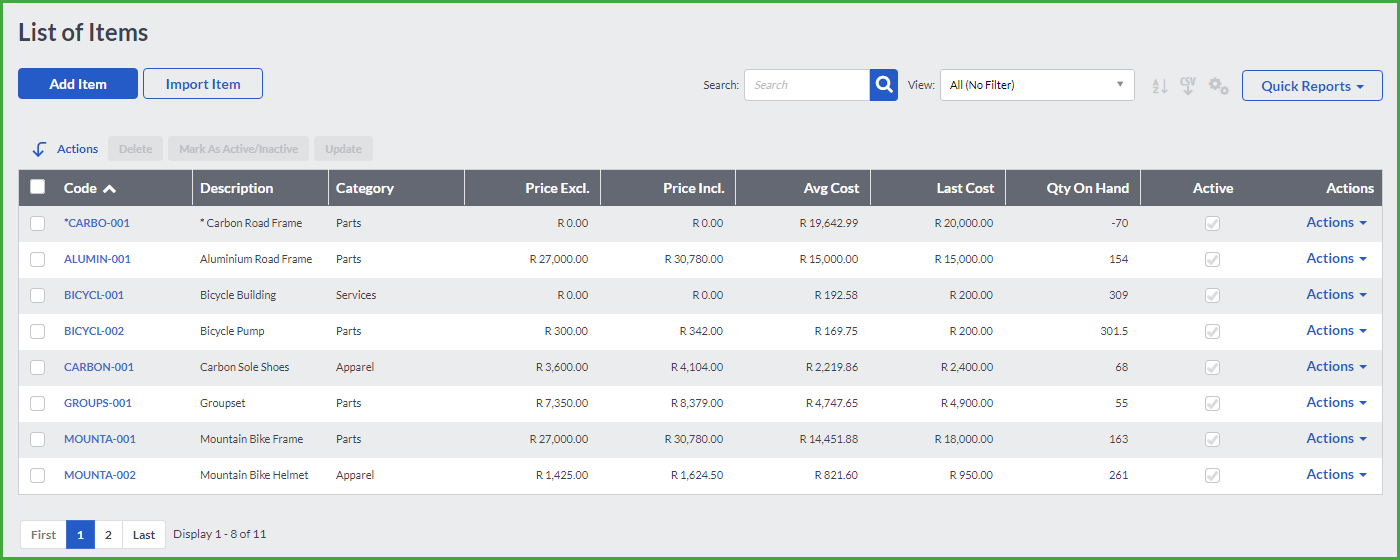This screenshot has height=560, width=1400.
Task: Select the checkbox for ALUMIN-001
Action: (38, 259)
